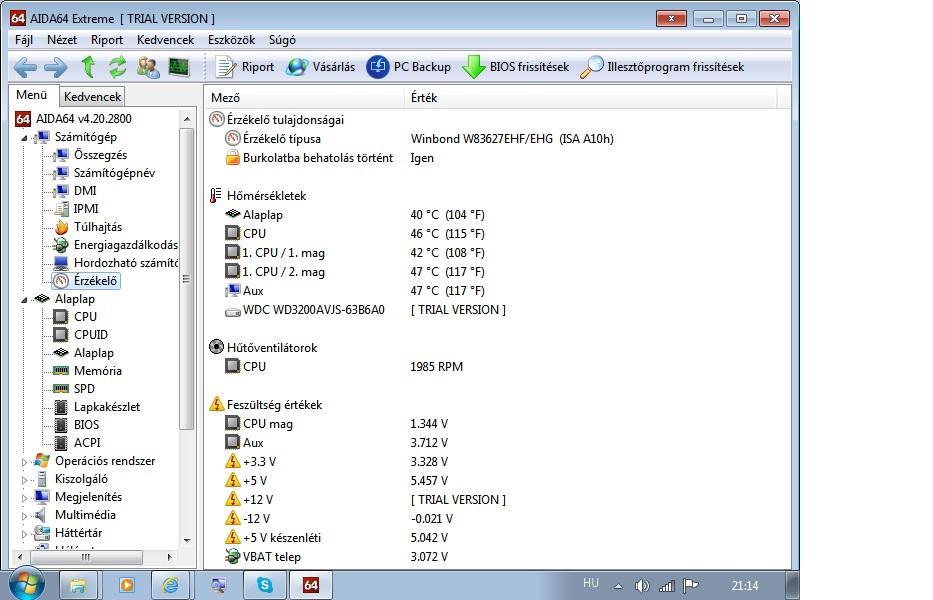This screenshot has width=933, height=600.
Task: Click the HU language indicator
Action: [x=591, y=583]
